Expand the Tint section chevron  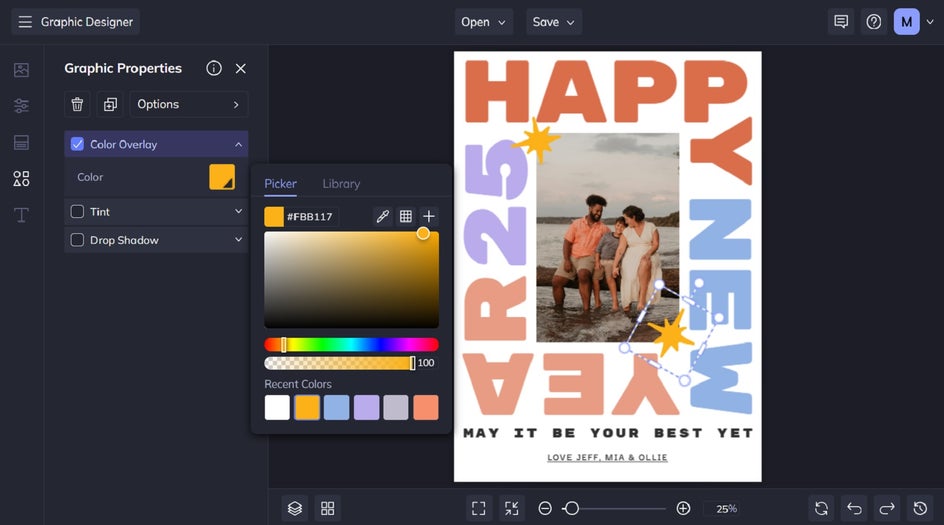pyautogui.click(x=238, y=211)
